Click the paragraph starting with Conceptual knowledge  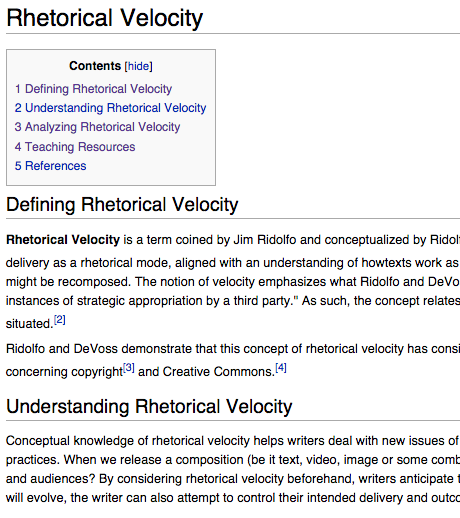tap(233, 469)
